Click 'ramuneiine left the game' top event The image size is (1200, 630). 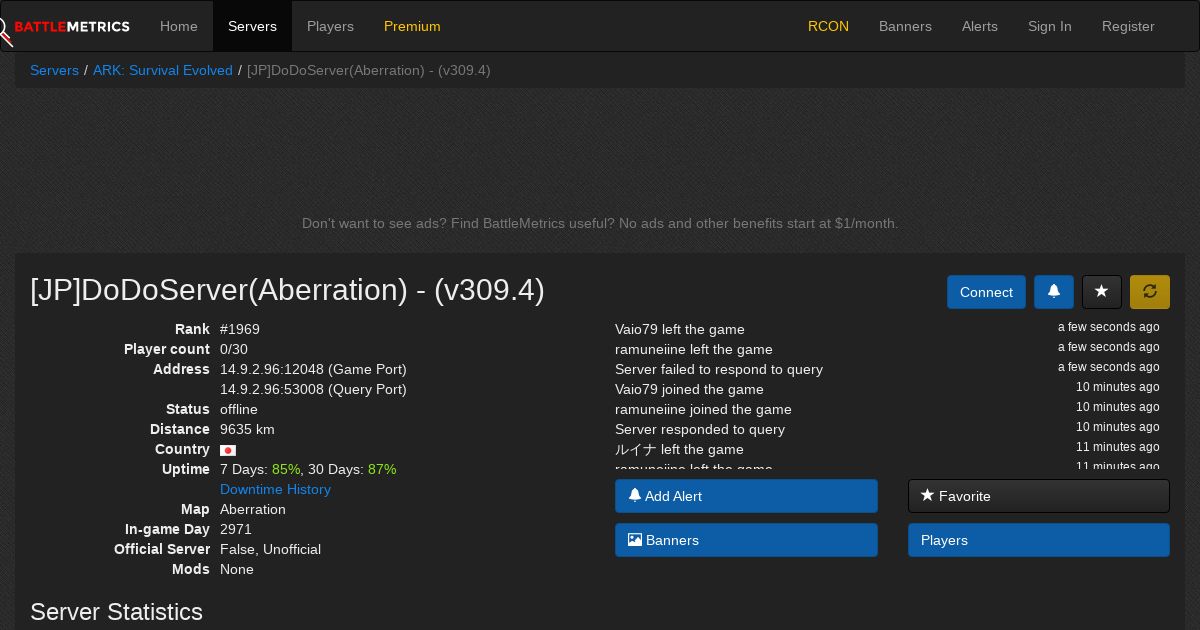[694, 349]
